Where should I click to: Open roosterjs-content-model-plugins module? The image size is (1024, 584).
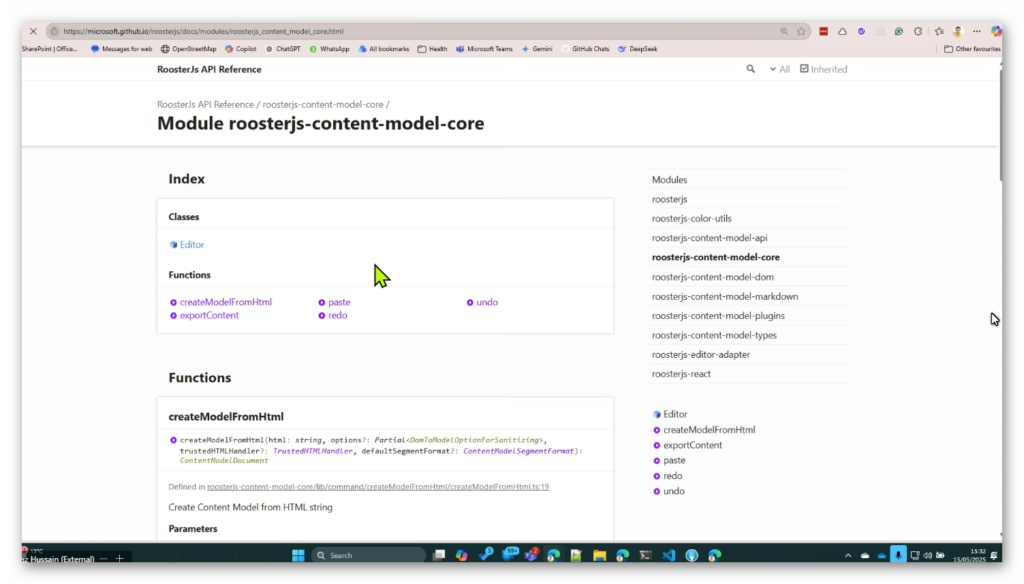pos(718,316)
